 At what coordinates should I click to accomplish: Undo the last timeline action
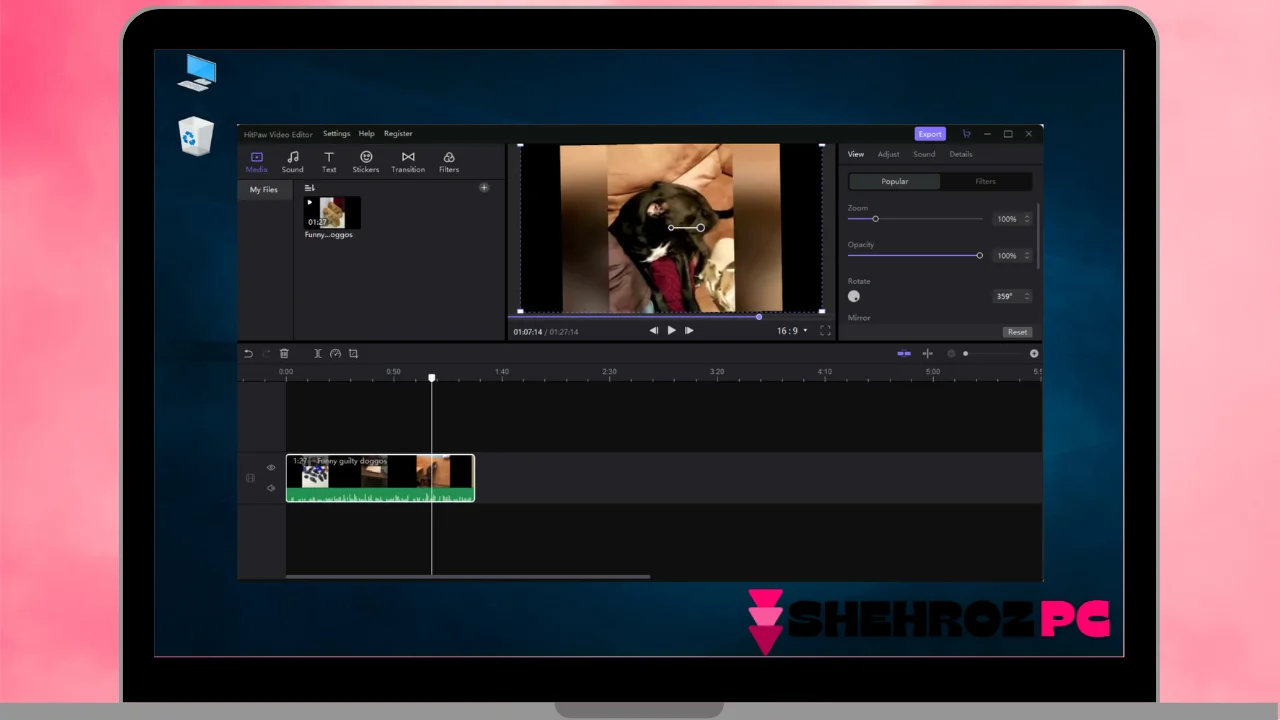[249, 353]
